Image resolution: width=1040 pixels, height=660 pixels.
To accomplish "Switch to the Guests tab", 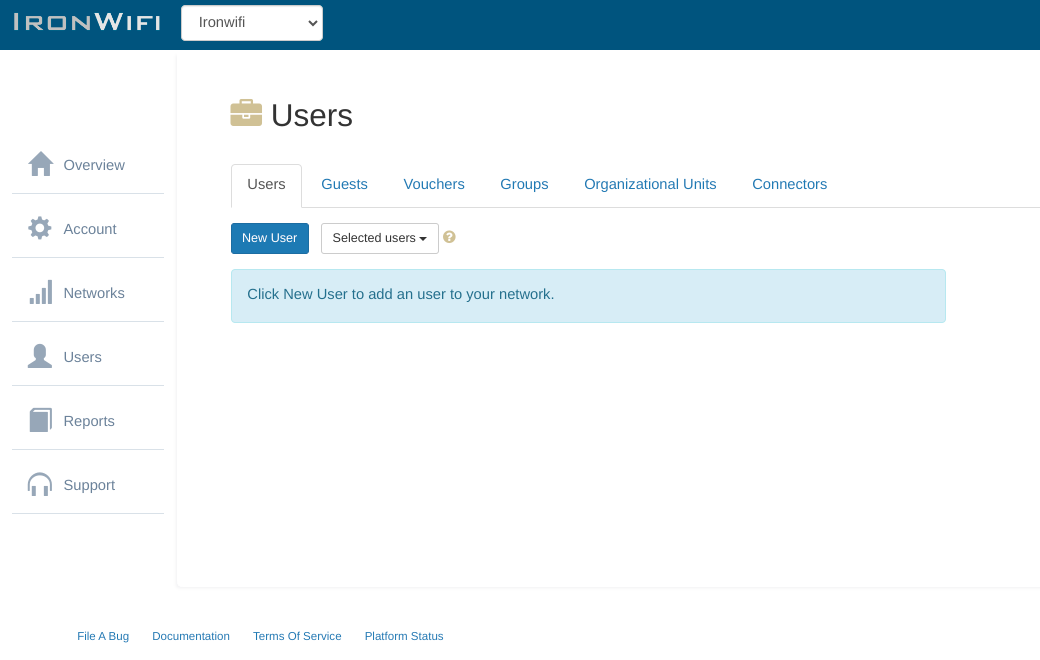I will click(x=344, y=184).
